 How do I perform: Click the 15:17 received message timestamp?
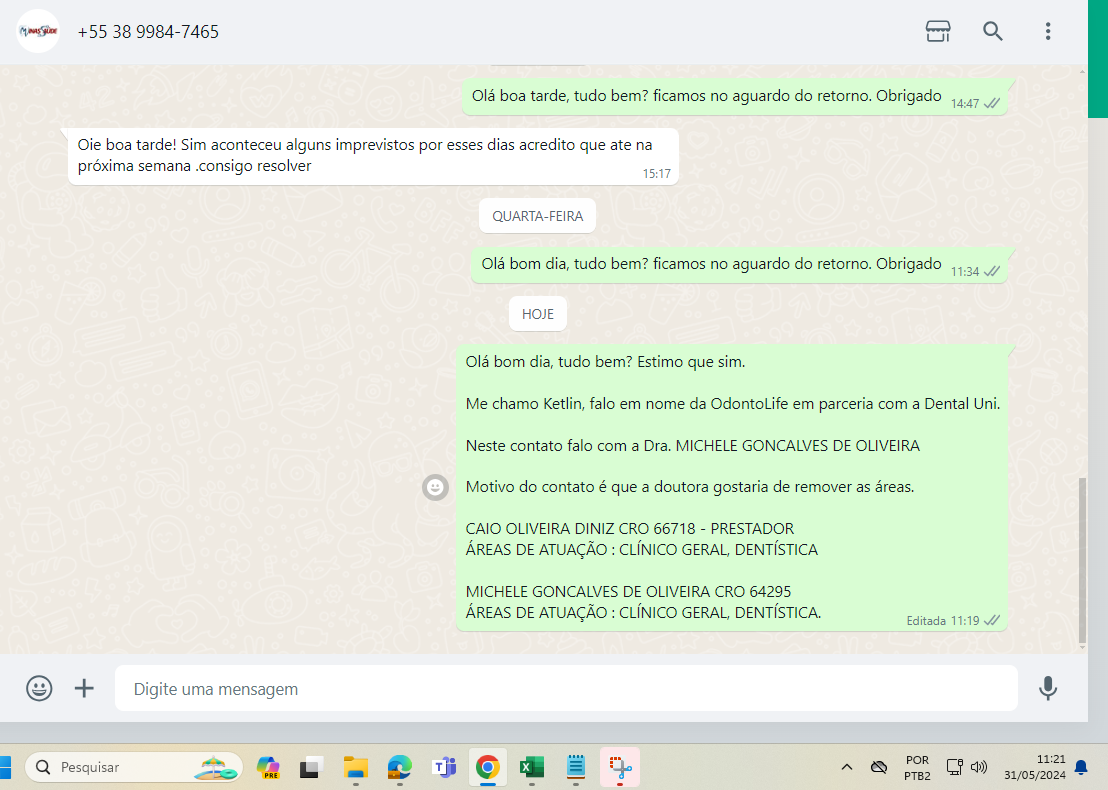(x=656, y=174)
